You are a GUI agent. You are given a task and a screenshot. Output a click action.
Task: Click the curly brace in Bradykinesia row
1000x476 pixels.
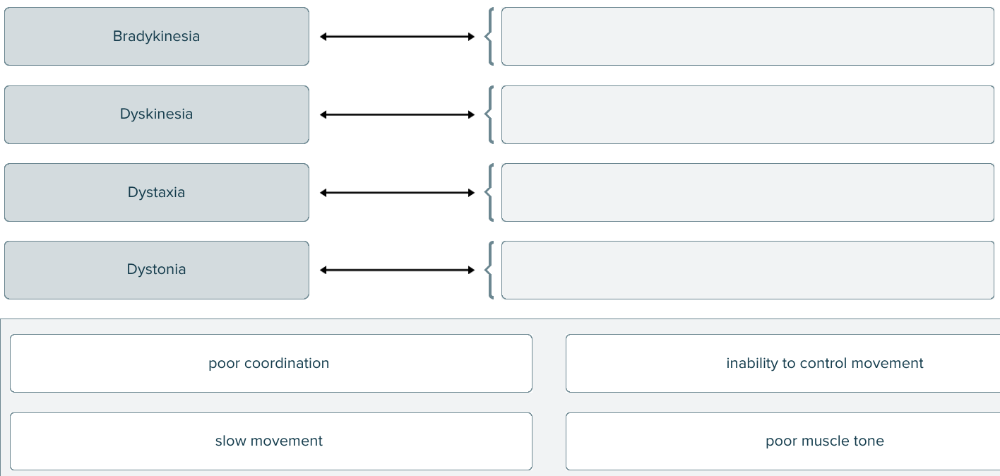(x=489, y=37)
